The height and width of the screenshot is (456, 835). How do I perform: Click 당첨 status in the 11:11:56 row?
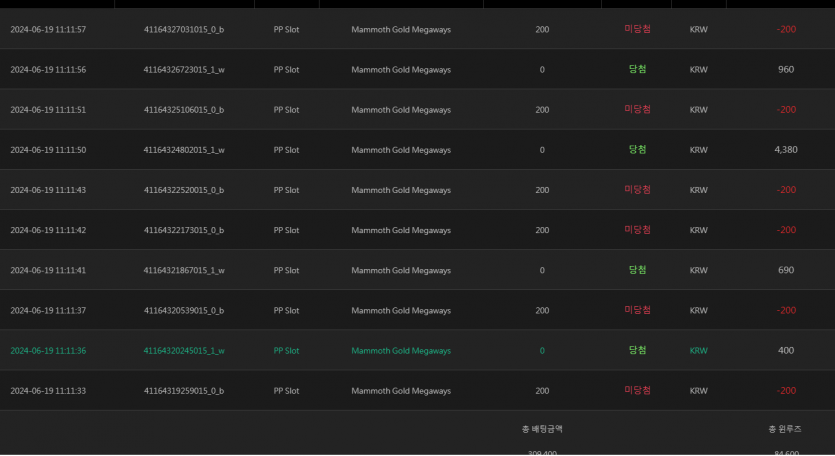click(637, 69)
